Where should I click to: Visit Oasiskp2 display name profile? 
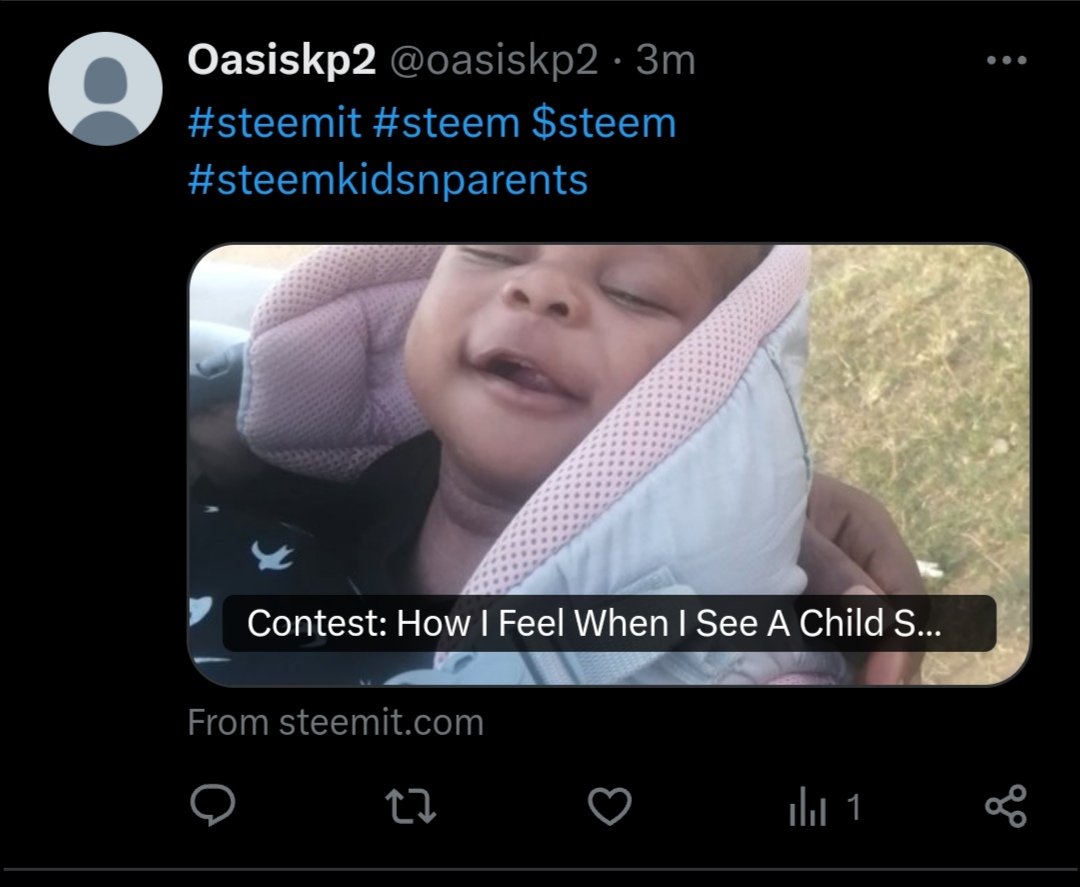282,61
